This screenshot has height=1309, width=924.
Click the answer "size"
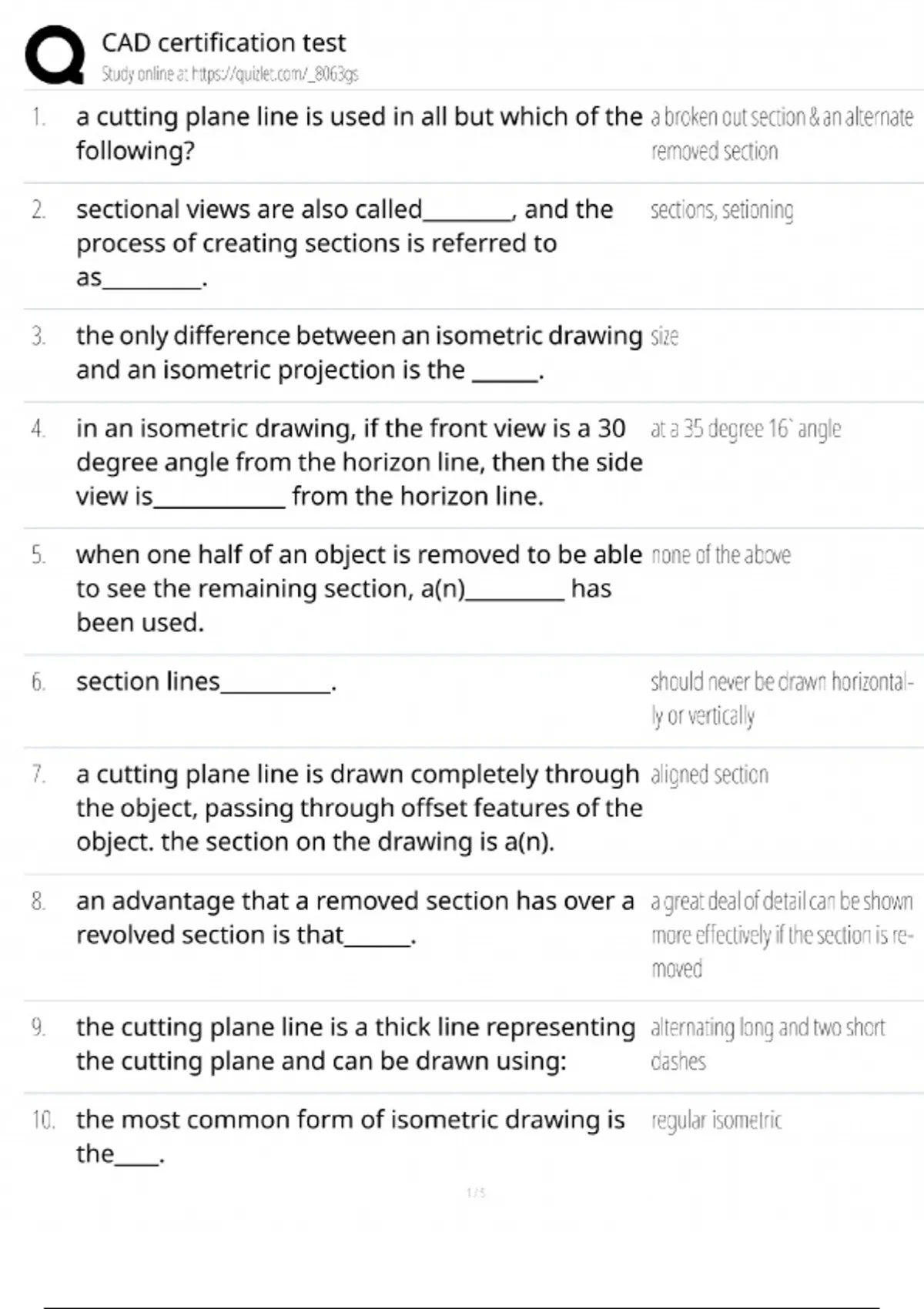point(664,337)
